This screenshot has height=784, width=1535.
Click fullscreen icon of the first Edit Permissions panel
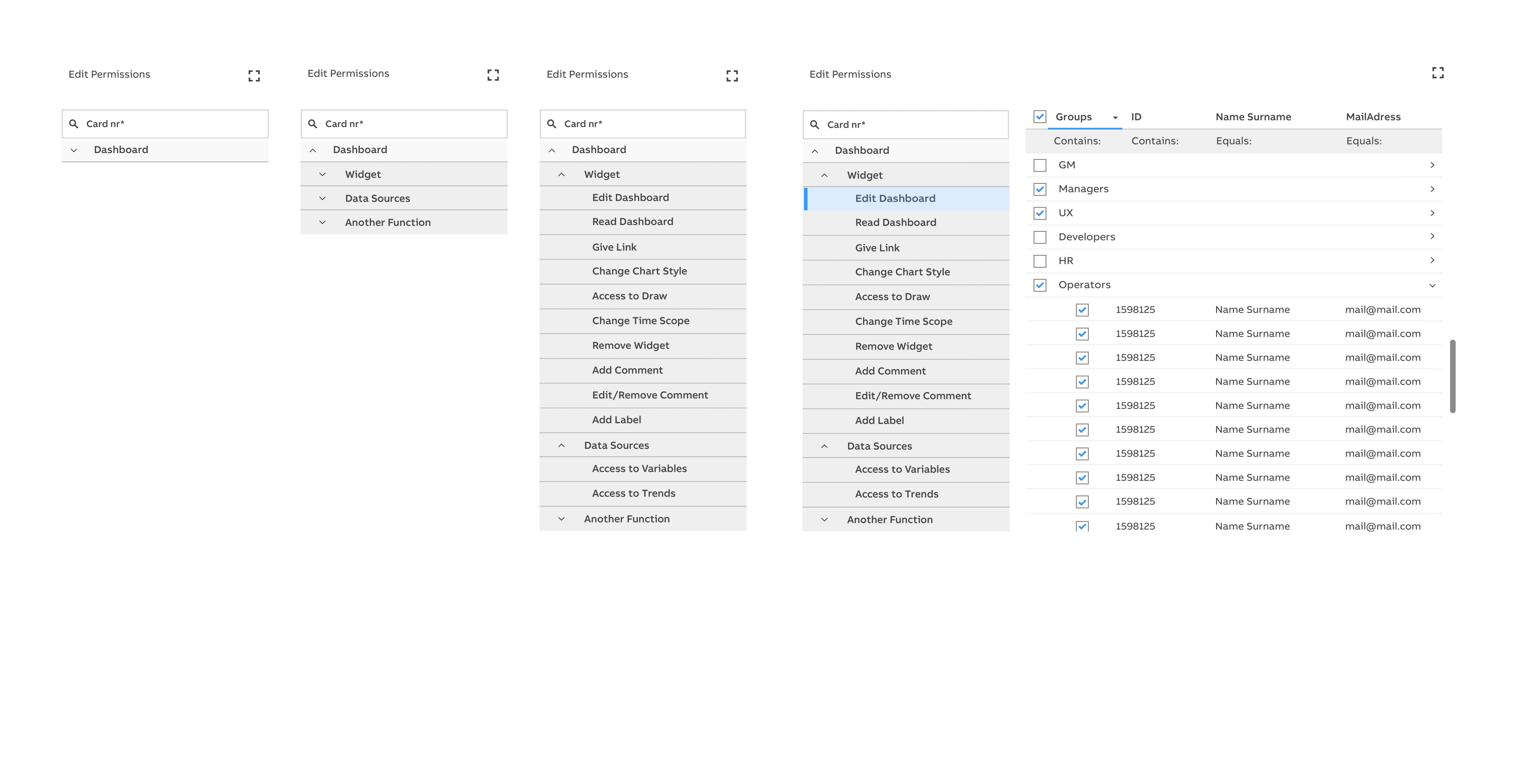254,76
